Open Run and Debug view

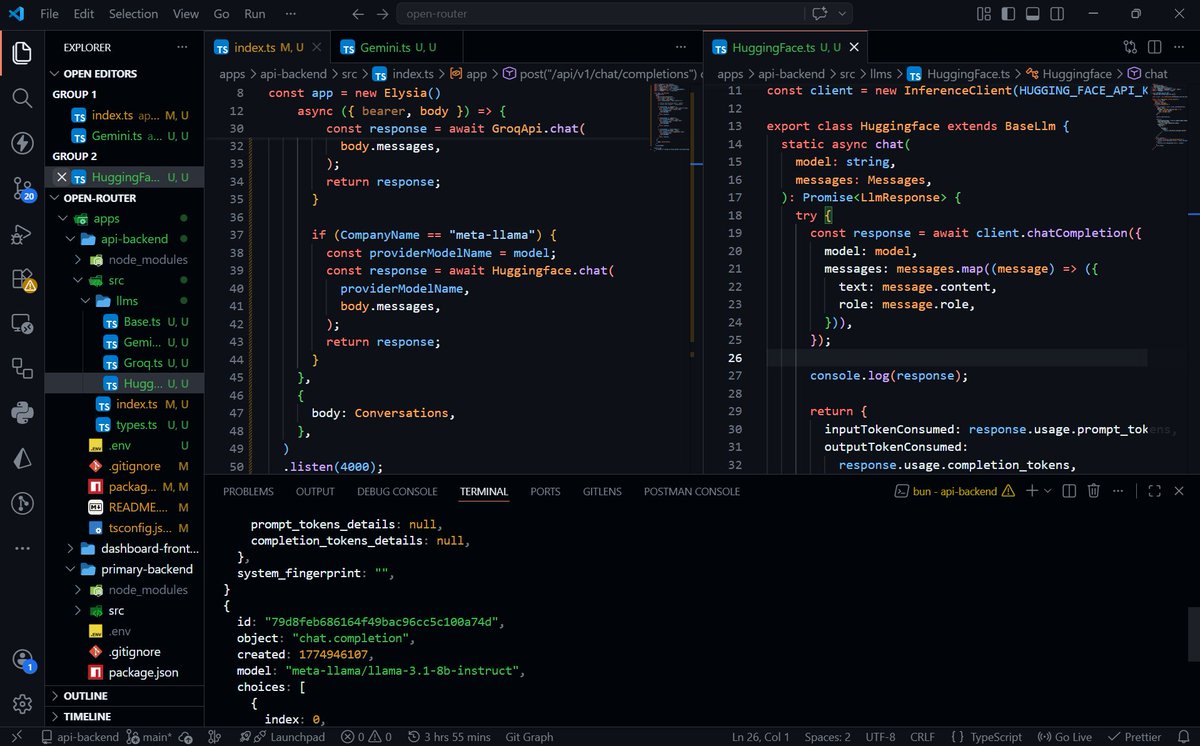point(22,235)
